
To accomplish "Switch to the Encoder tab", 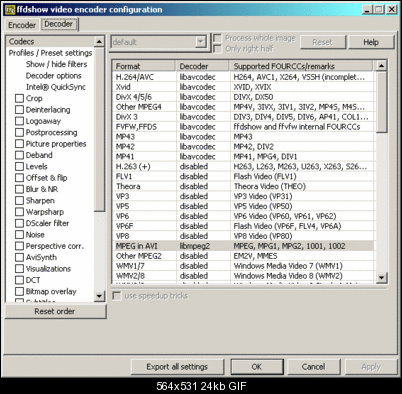I will (x=22, y=25).
